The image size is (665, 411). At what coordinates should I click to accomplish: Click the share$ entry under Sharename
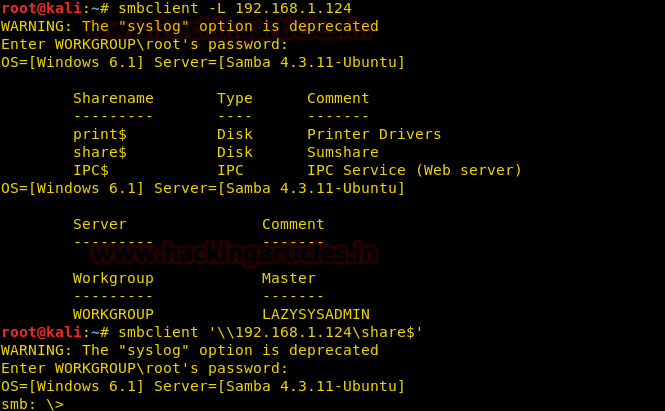pyautogui.click(x=100, y=152)
